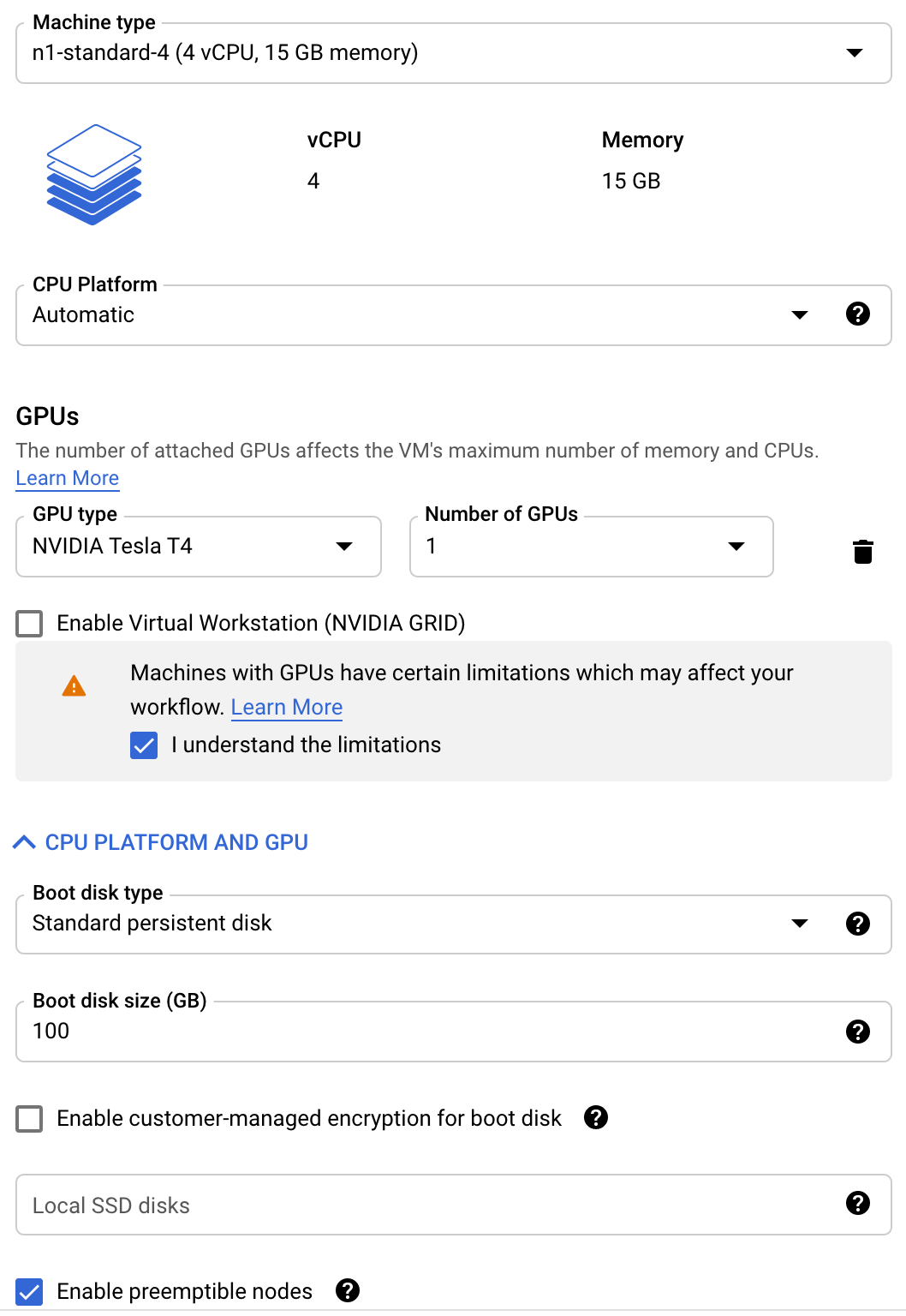
Task: Collapse the CPU PLATFORM AND GPU section
Action: tap(161, 842)
